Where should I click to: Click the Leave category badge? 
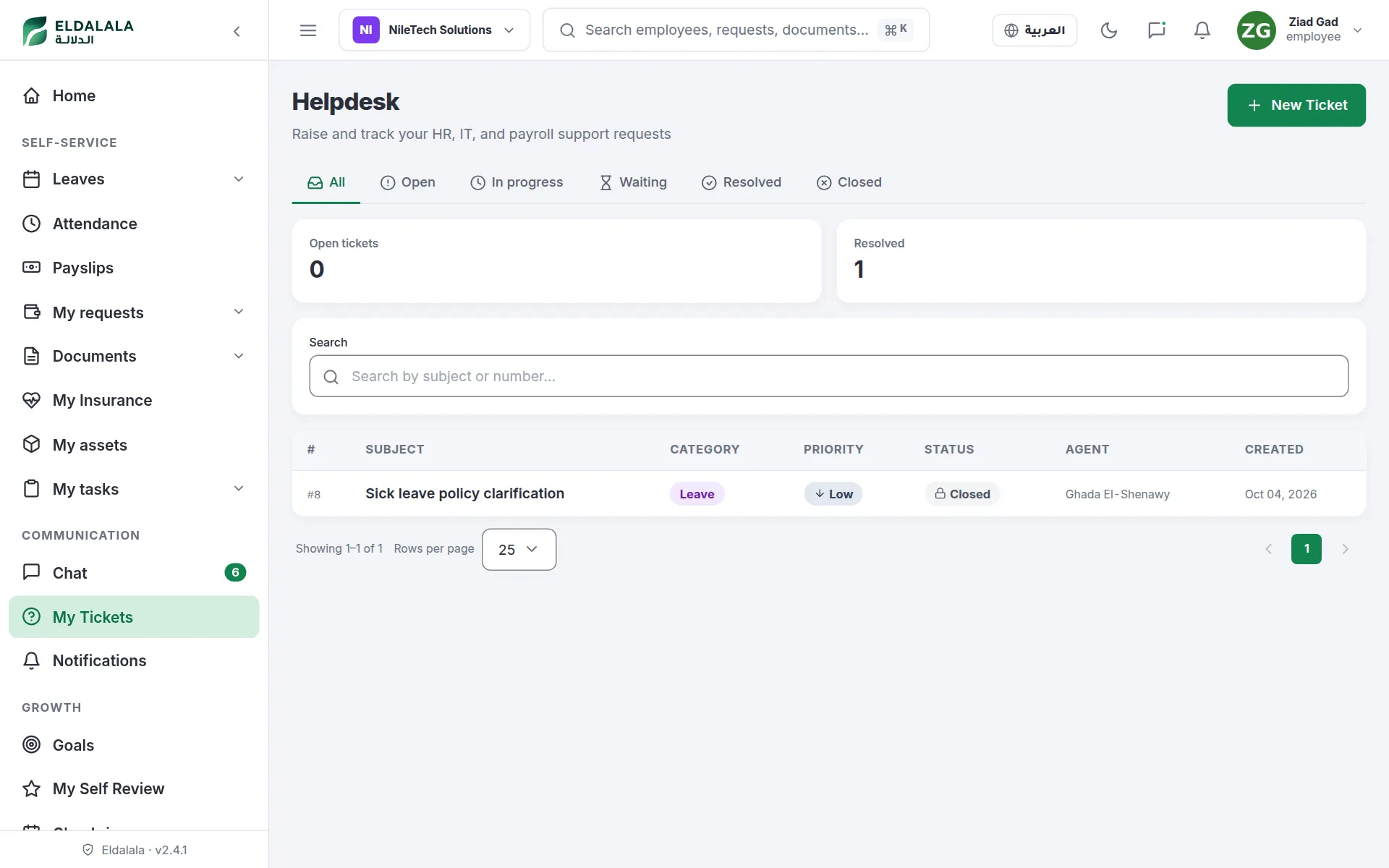click(x=697, y=494)
